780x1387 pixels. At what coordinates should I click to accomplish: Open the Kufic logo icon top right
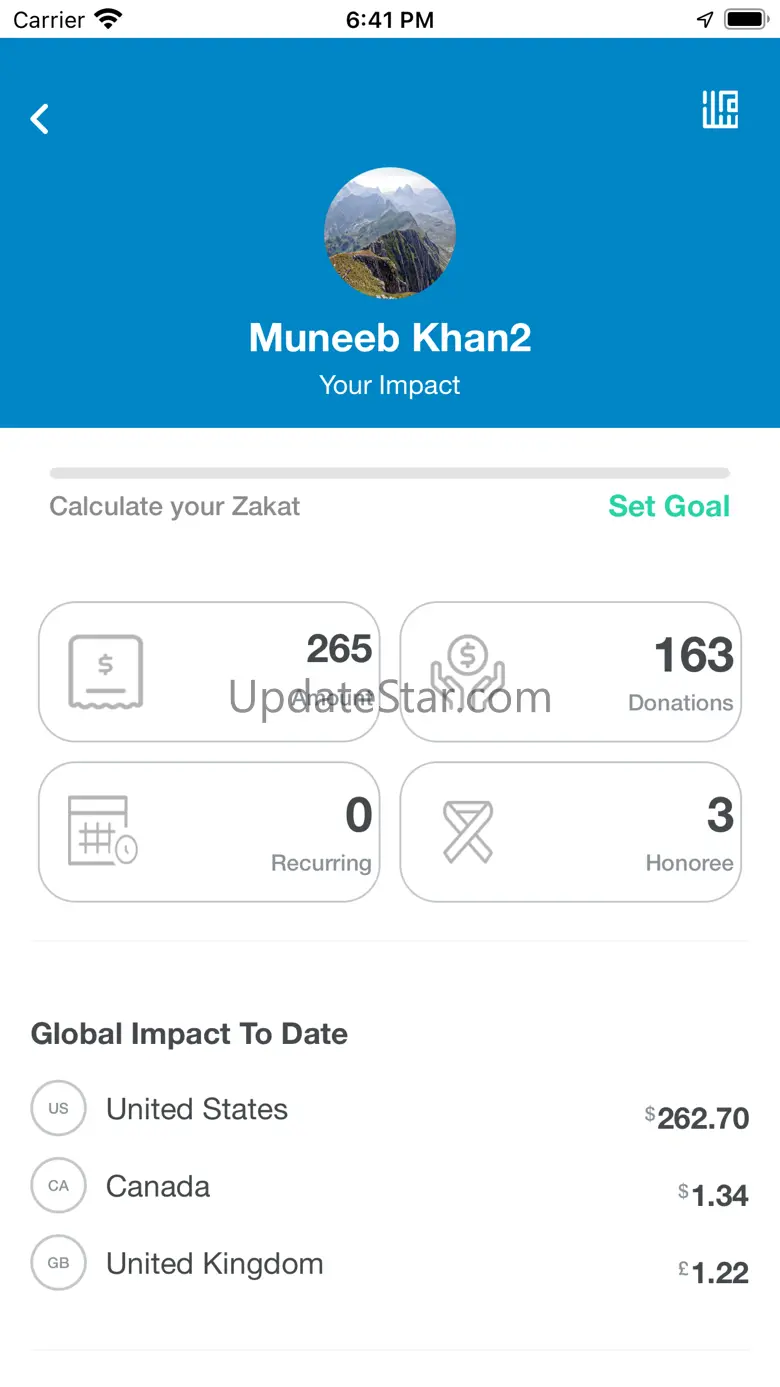point(720,110)
